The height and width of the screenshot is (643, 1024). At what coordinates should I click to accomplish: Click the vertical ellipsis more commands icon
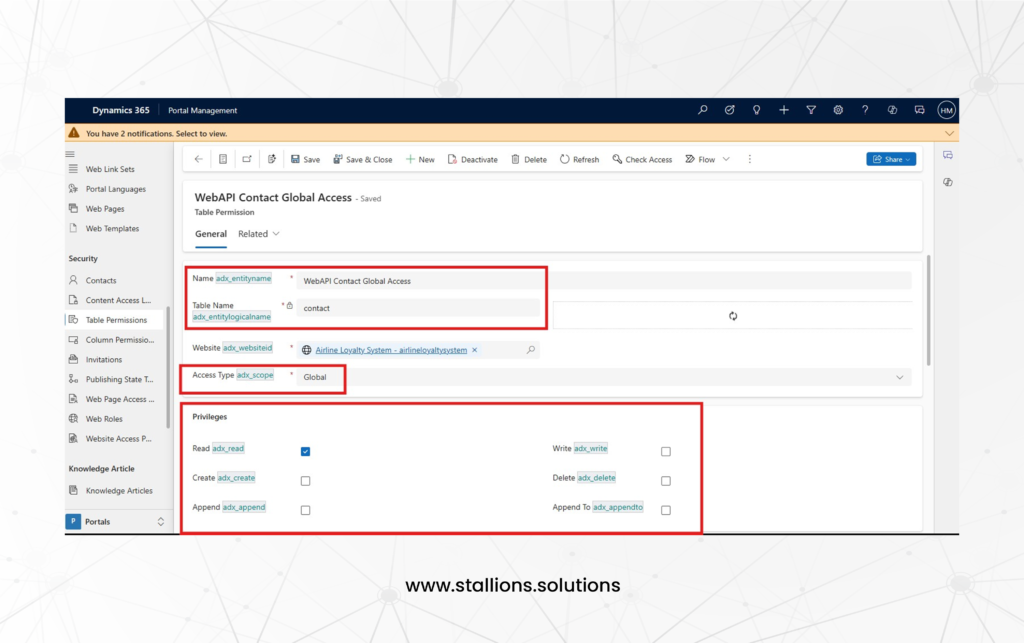[x=750, y=159]
